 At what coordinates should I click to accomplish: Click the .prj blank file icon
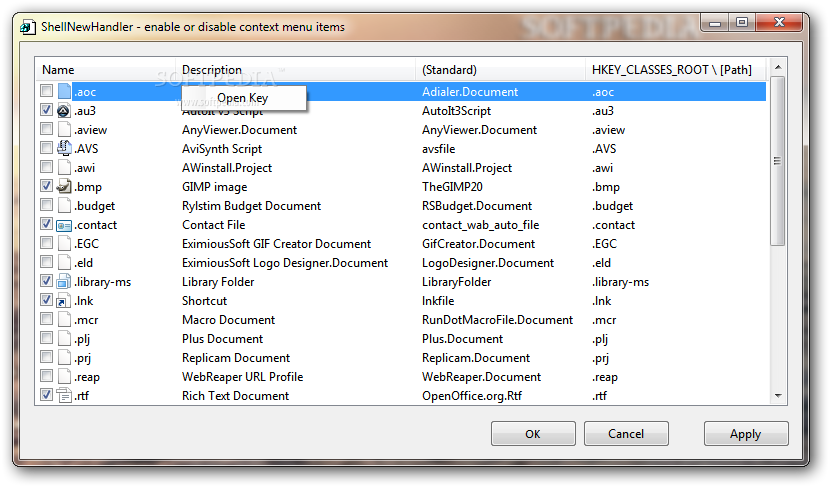(64, 358)
